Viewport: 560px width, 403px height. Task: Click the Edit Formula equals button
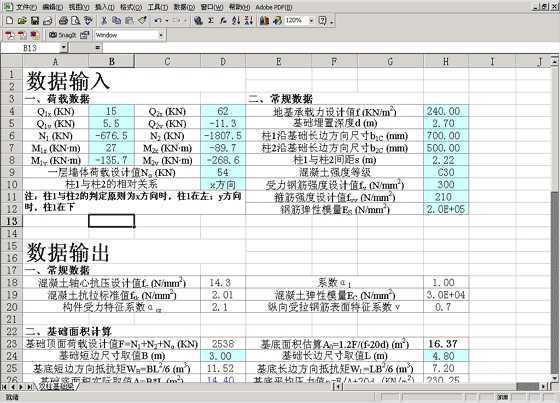tap(98, 47)
